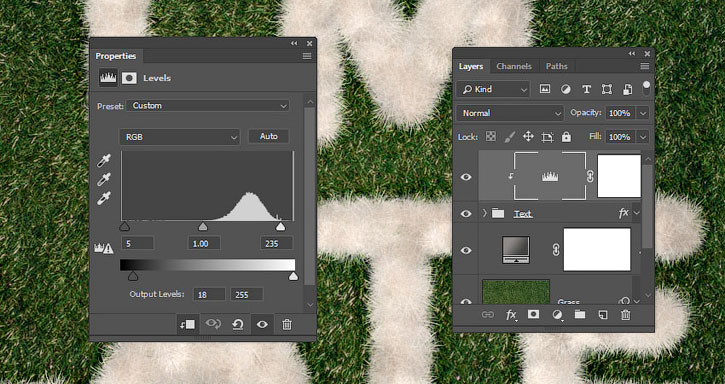Screen dimensions: 725x384
Task: Enable the Lock all padlock icon
Action: [x=566, y=137]
